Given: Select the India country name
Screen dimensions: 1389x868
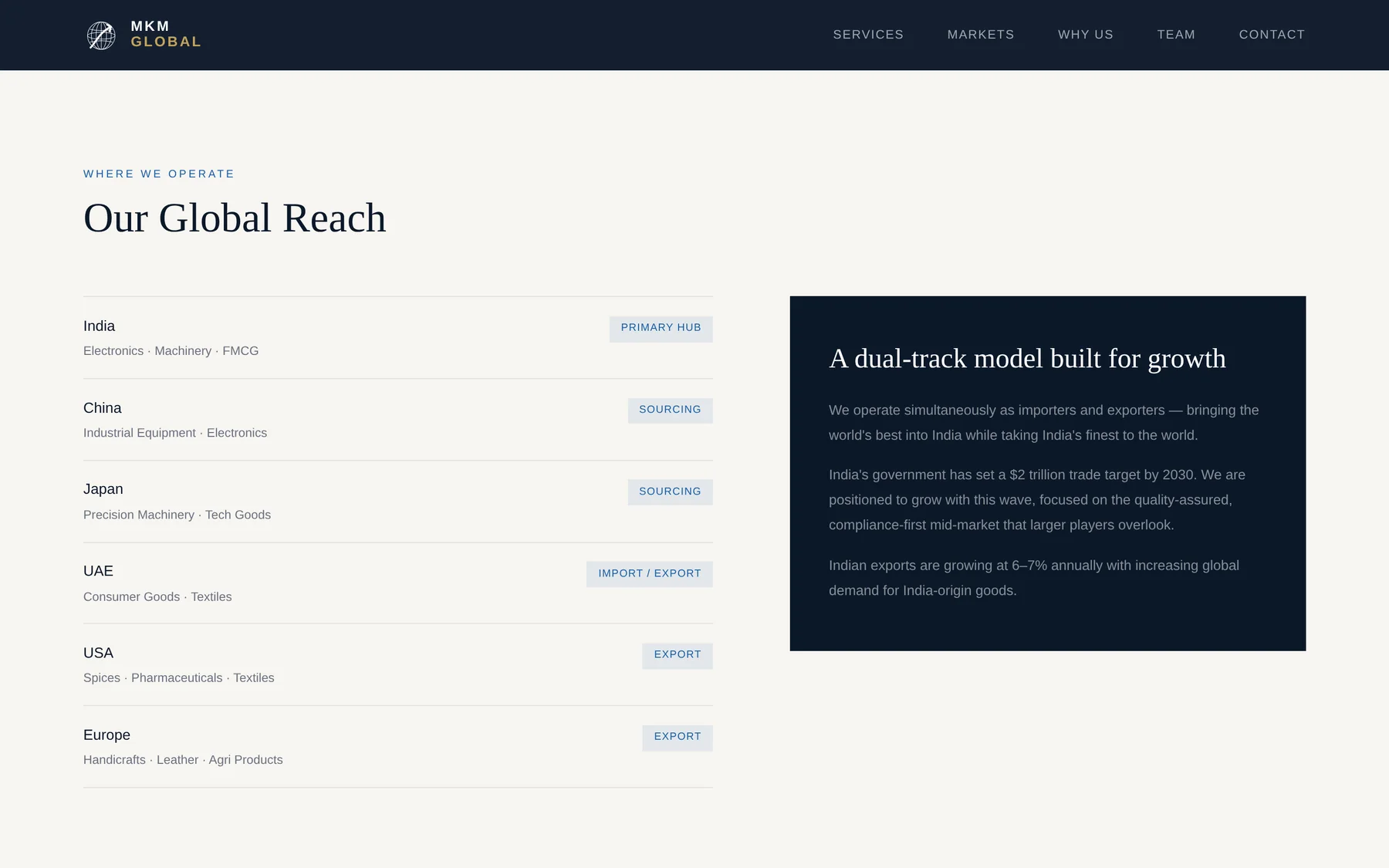Looking at the screenshot, I should pyautogui.click(x=99, y=326).
